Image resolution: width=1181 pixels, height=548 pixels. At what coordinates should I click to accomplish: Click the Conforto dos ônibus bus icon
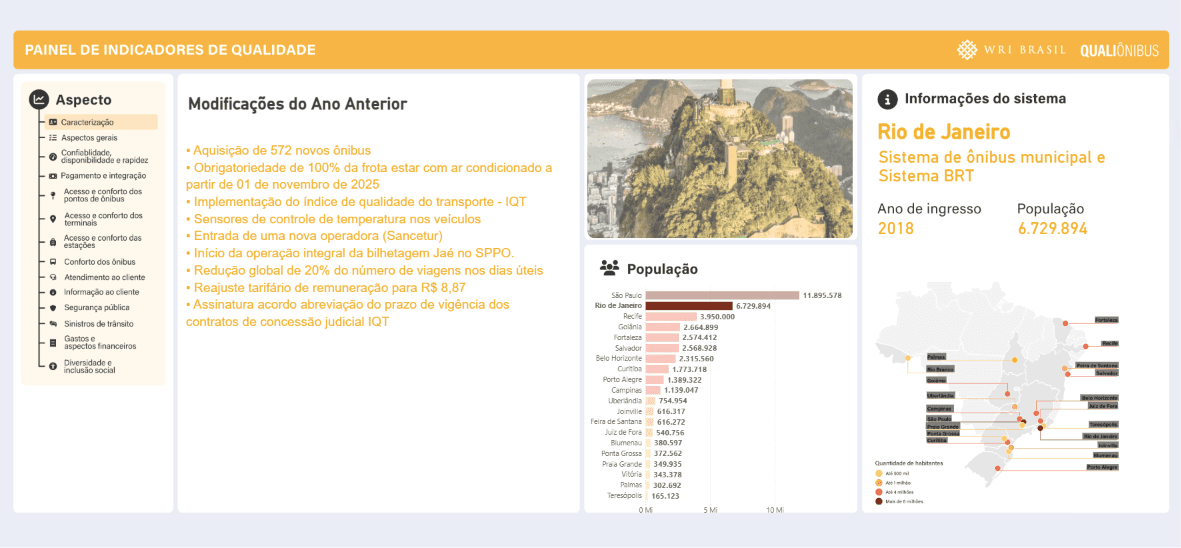click(53, 262)
